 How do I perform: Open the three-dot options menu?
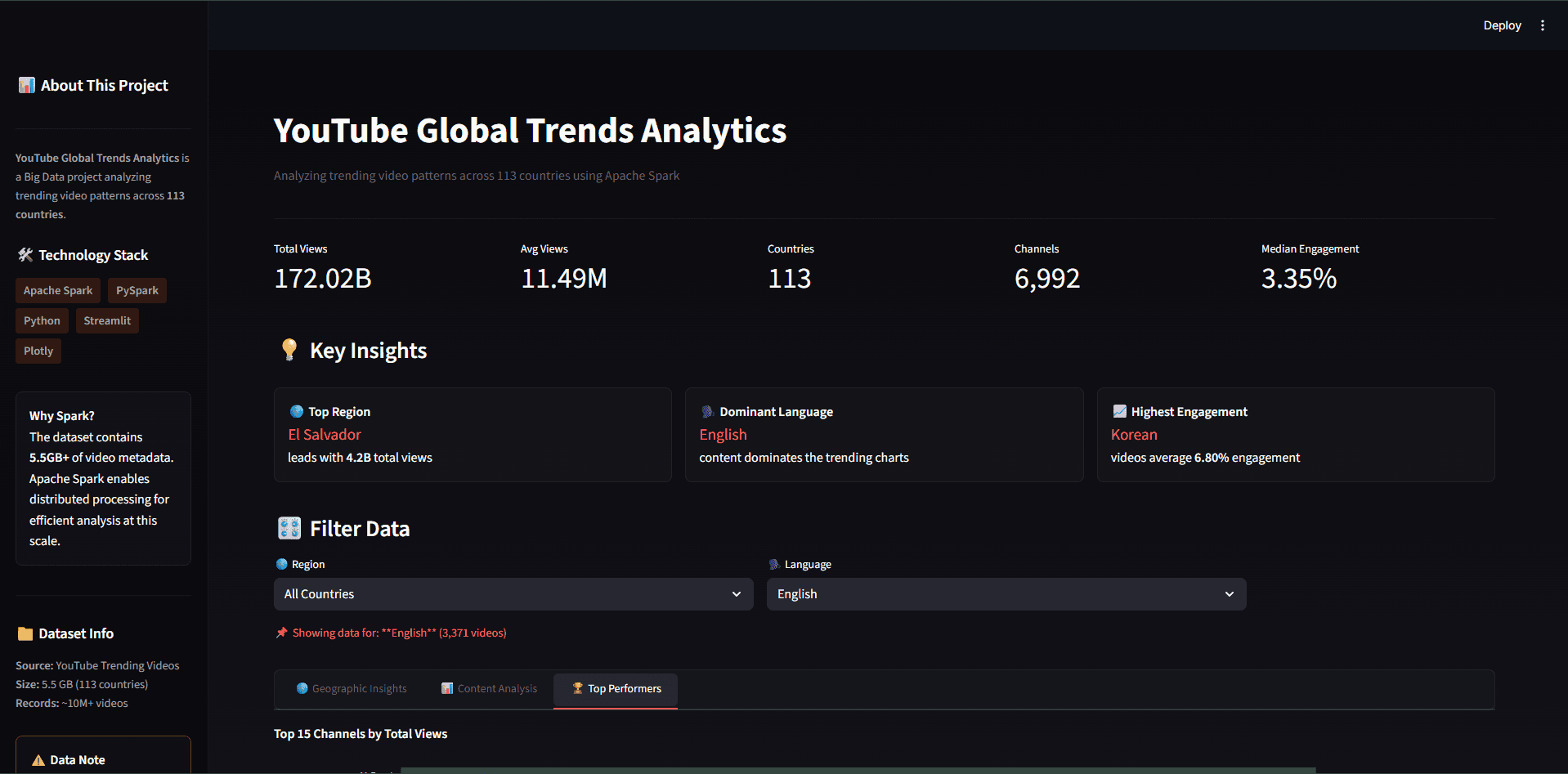click(1543, 25)
